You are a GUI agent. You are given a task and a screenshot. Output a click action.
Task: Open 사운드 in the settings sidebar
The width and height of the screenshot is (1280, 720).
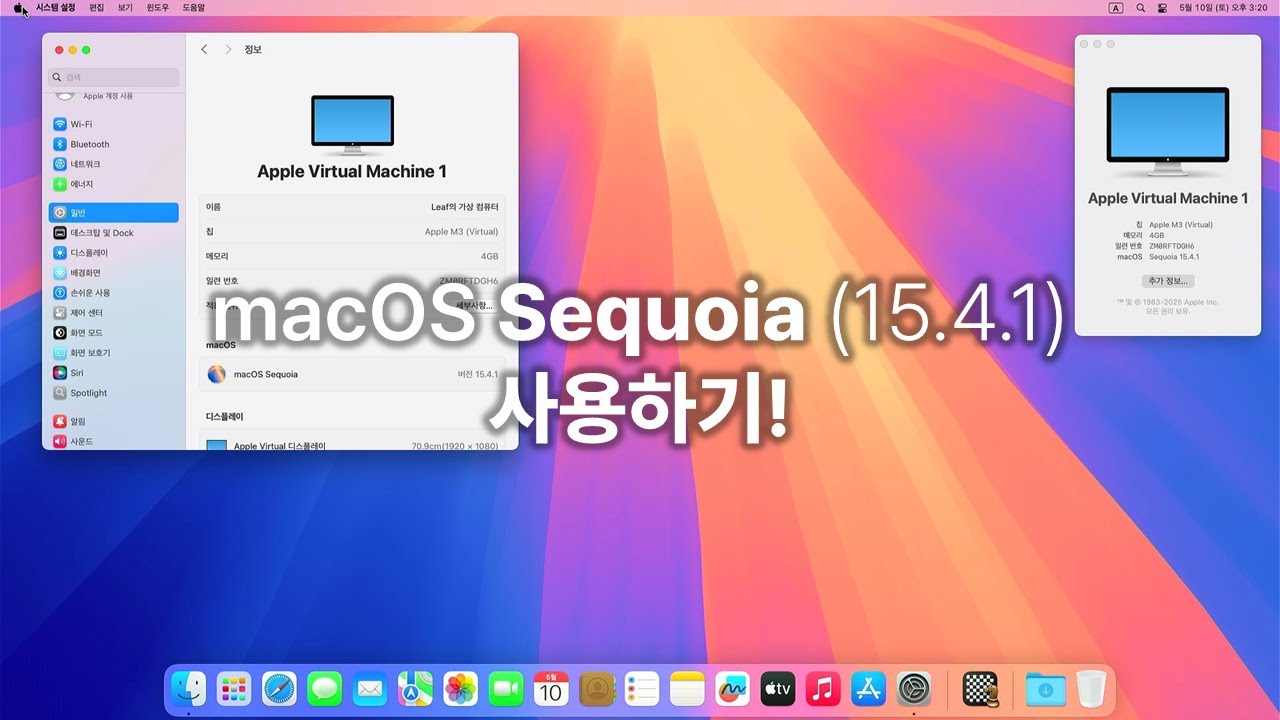pyautogui.click(x=114, y=441)
